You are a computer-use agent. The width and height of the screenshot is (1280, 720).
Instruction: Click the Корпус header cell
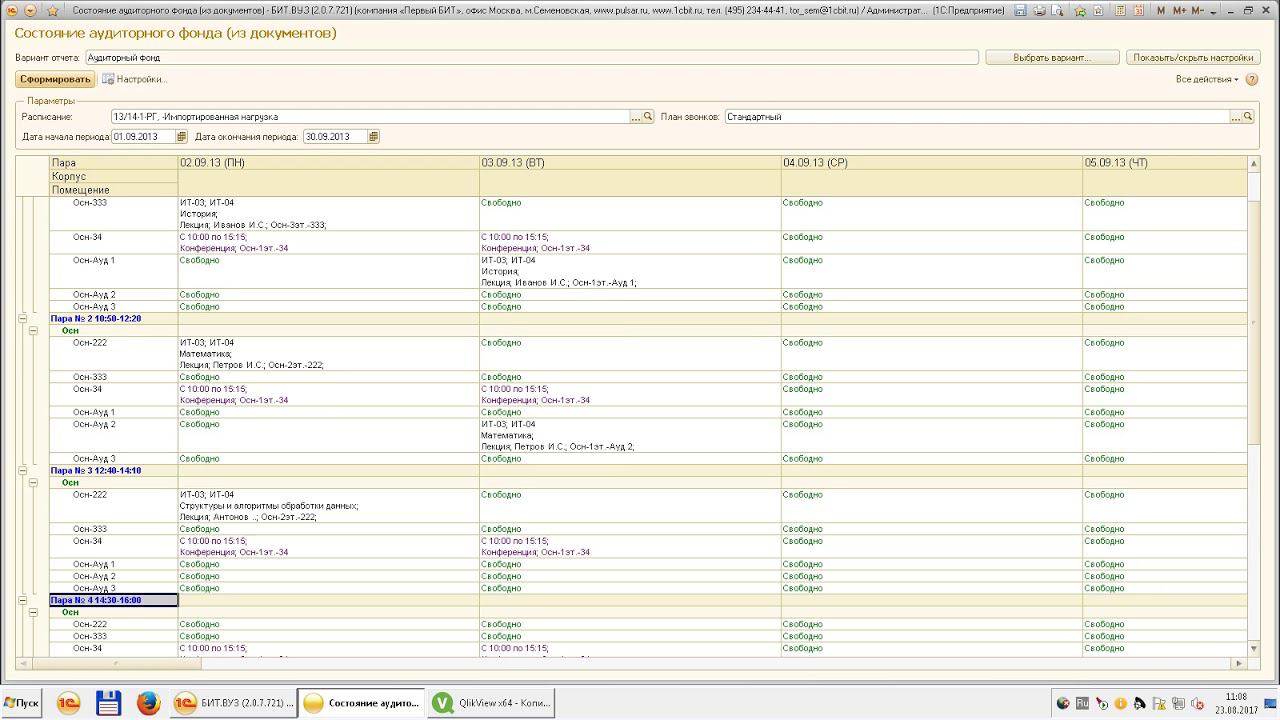coord(114,177)
